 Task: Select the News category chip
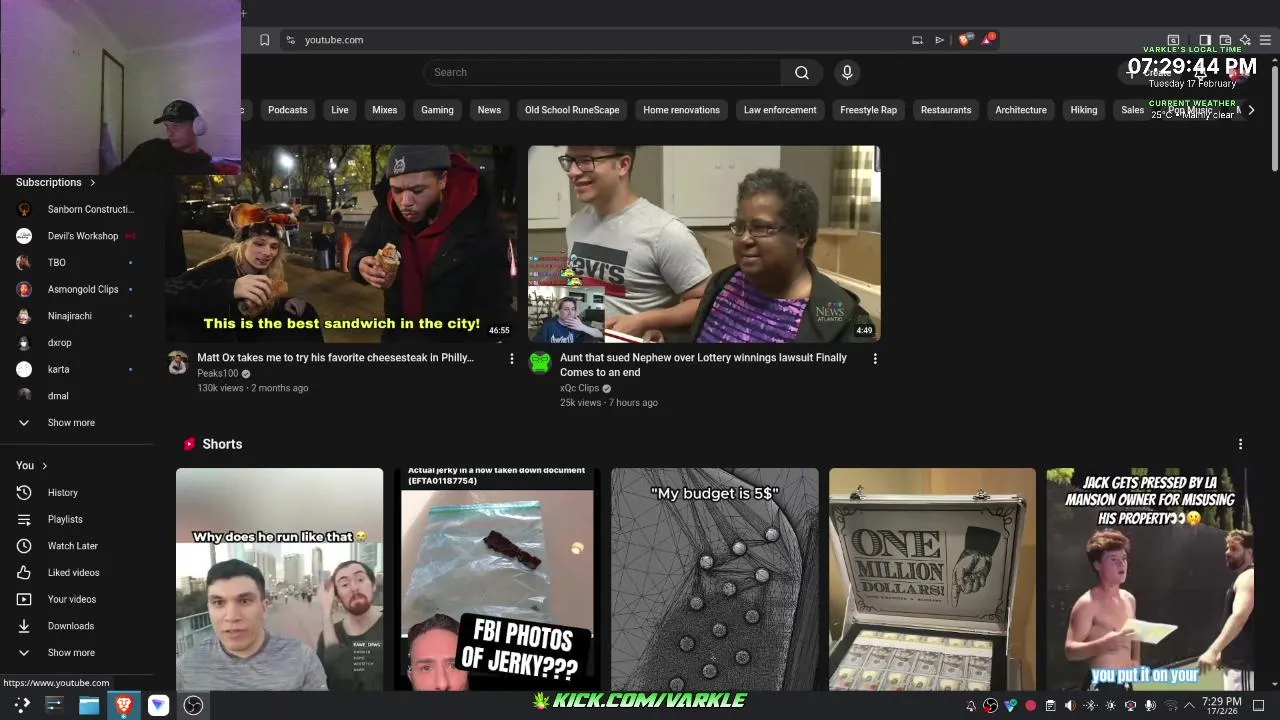489,110
